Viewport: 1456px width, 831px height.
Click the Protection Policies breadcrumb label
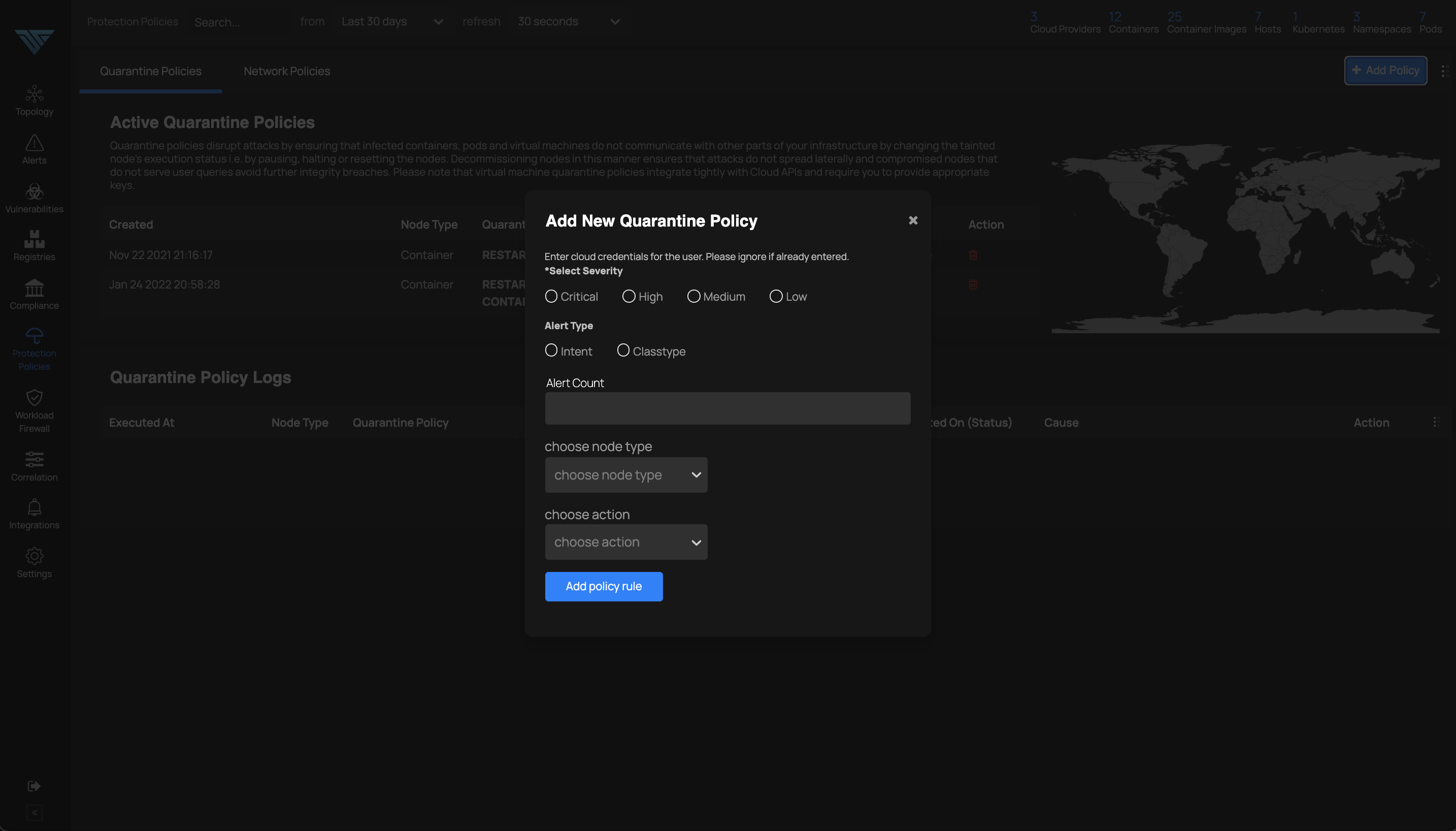(x=133, y=22)
